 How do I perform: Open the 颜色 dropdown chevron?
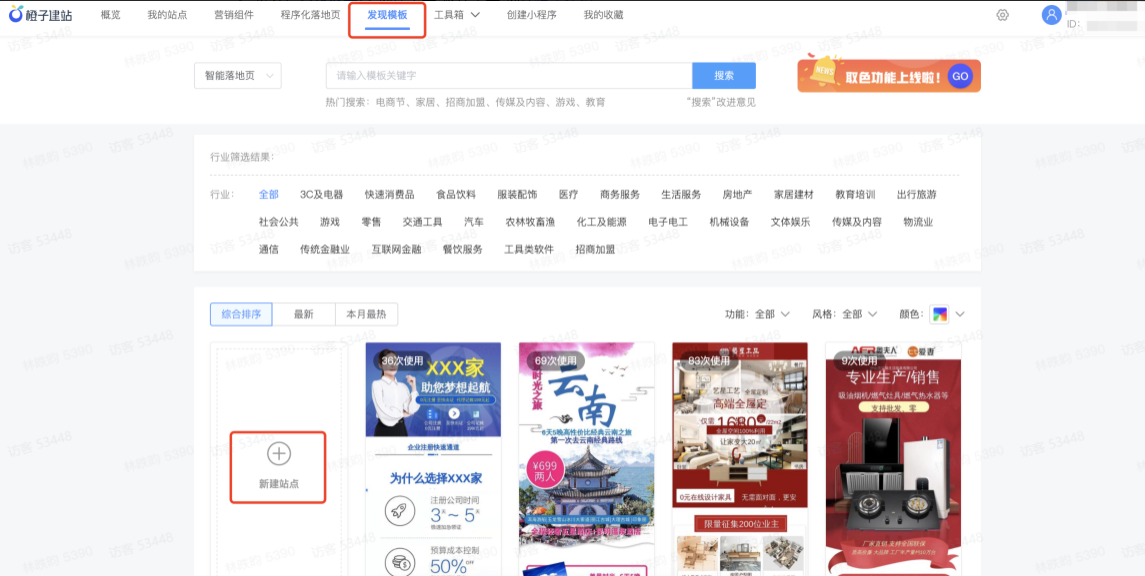[958, 313]
